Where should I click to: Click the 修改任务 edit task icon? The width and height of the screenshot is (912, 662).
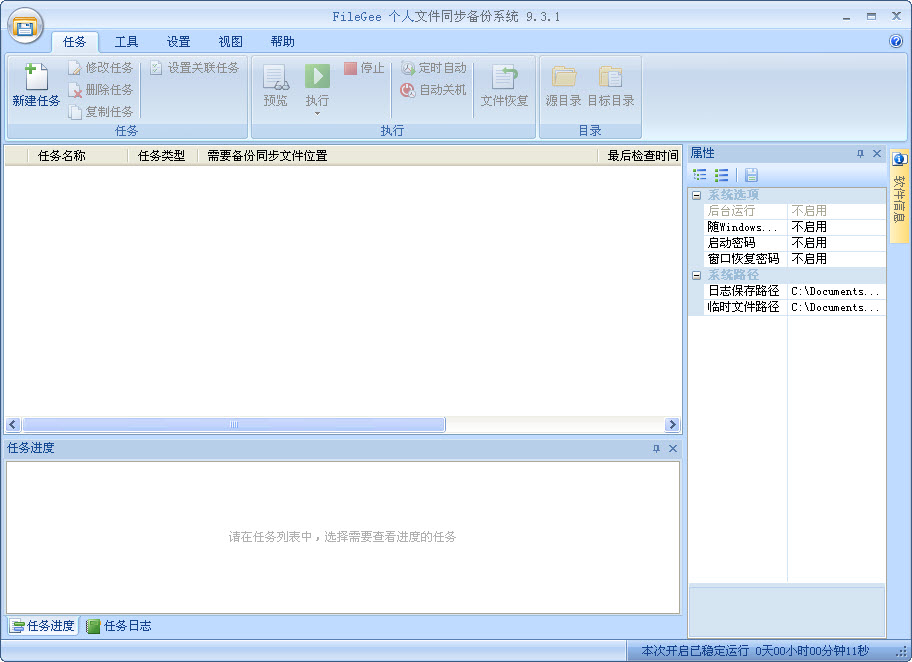(x=74, y=68)
